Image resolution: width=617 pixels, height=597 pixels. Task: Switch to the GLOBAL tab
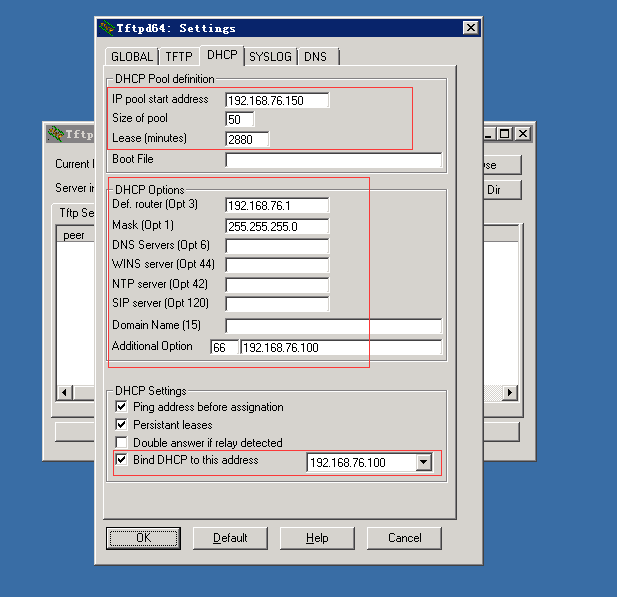click(132, 57)
